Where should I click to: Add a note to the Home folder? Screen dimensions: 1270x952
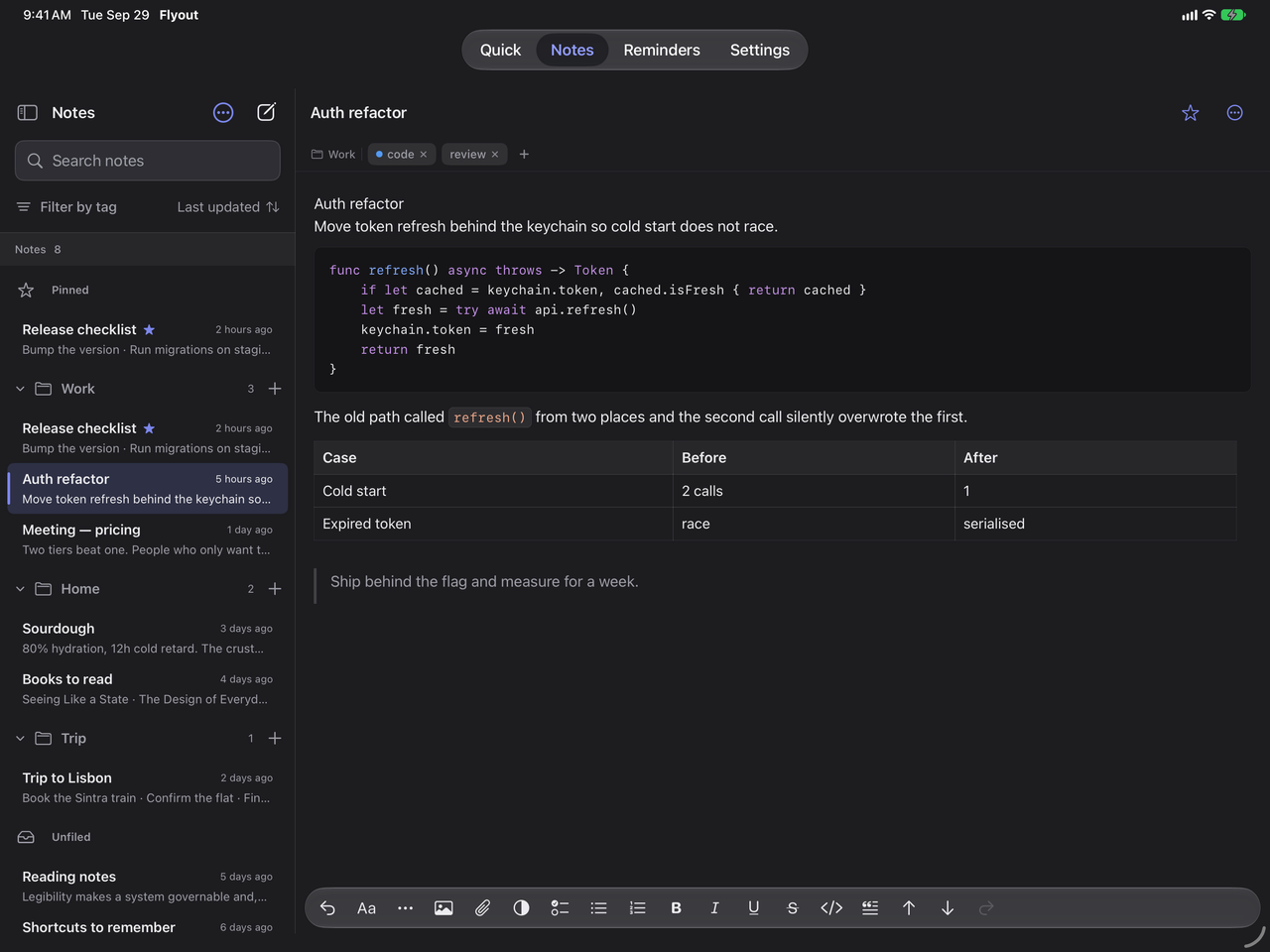(x=275, y=589)
